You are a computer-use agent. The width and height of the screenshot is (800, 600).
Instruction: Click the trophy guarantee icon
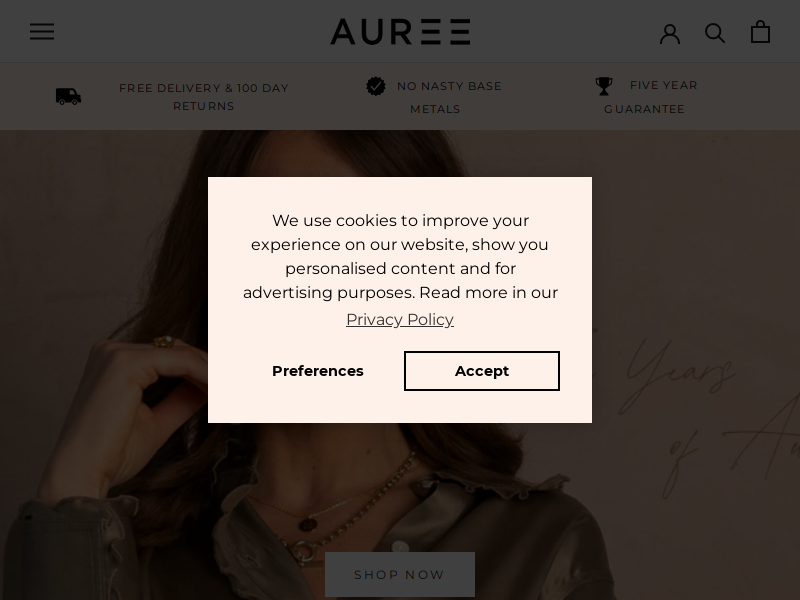(604, 86)
